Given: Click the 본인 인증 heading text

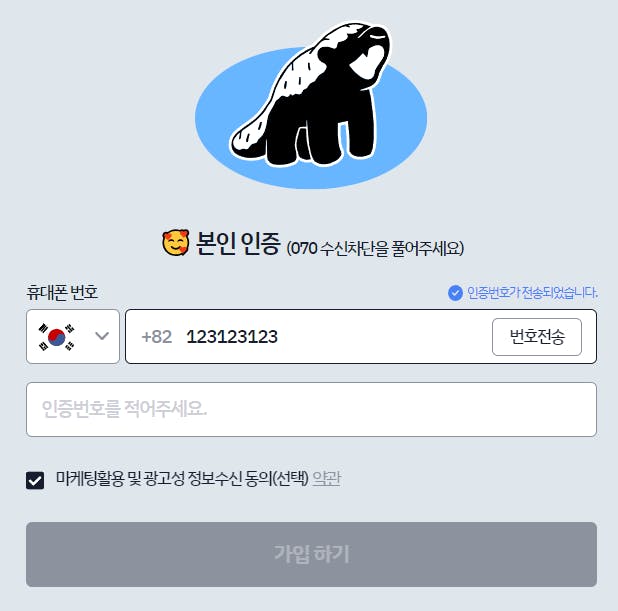Looking at the screenshot, I should pos(238,243).
